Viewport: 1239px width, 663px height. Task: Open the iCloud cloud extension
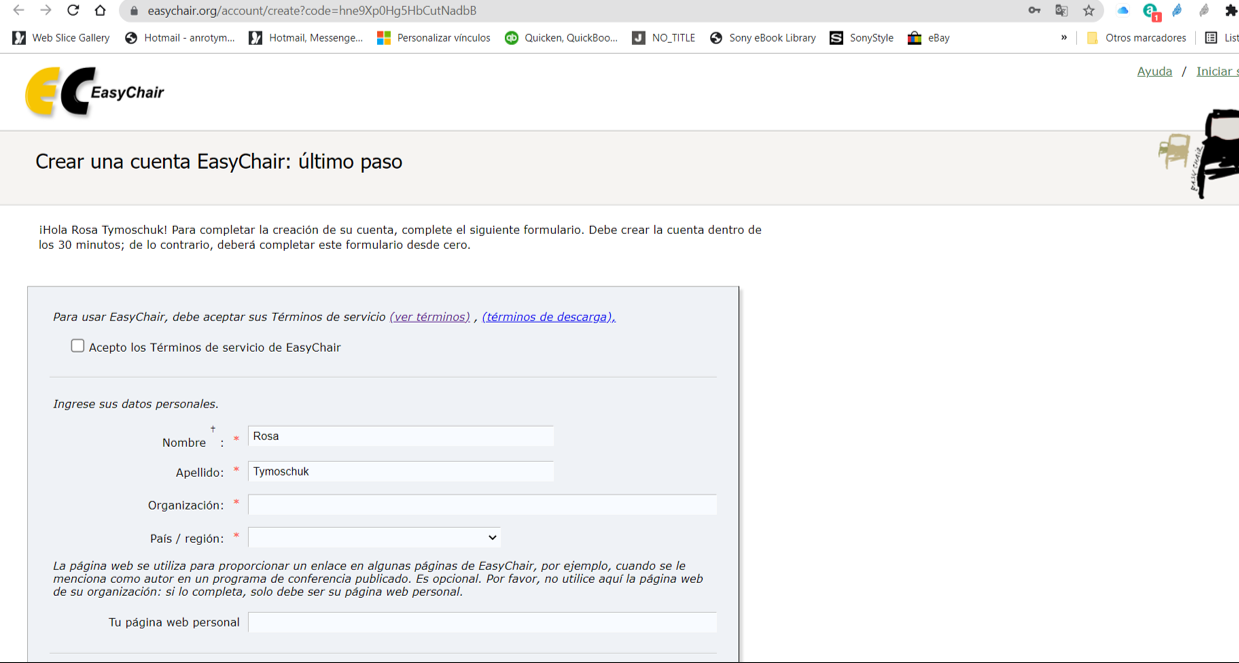(x=1123, y=11)
